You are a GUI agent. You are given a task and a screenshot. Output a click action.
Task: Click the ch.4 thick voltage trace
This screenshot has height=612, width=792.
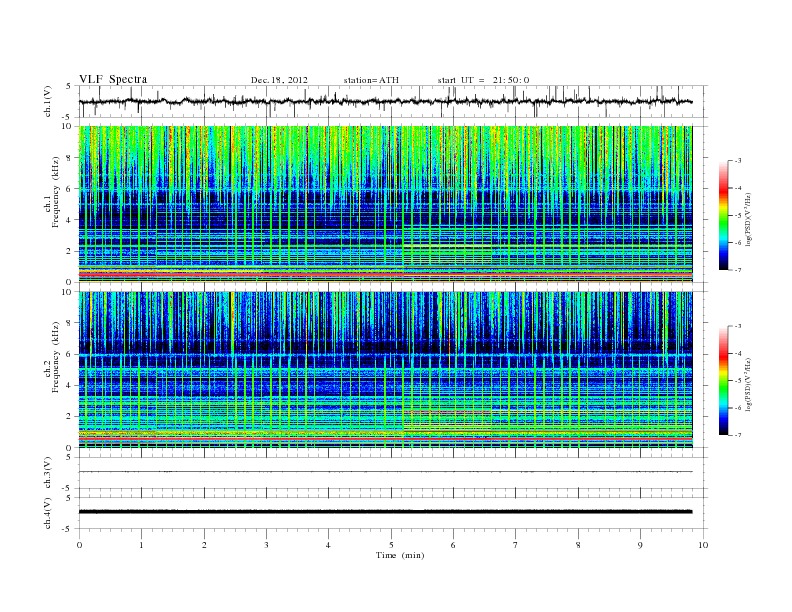pyautogui.click(x=385, y=512)
